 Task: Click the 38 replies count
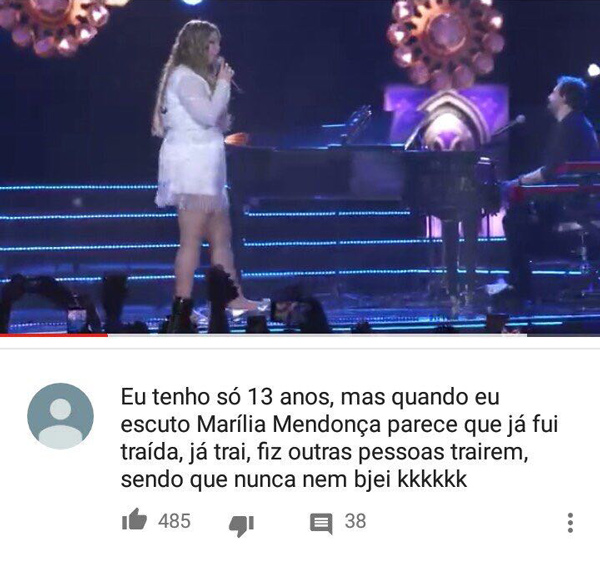tap(355, 521)
